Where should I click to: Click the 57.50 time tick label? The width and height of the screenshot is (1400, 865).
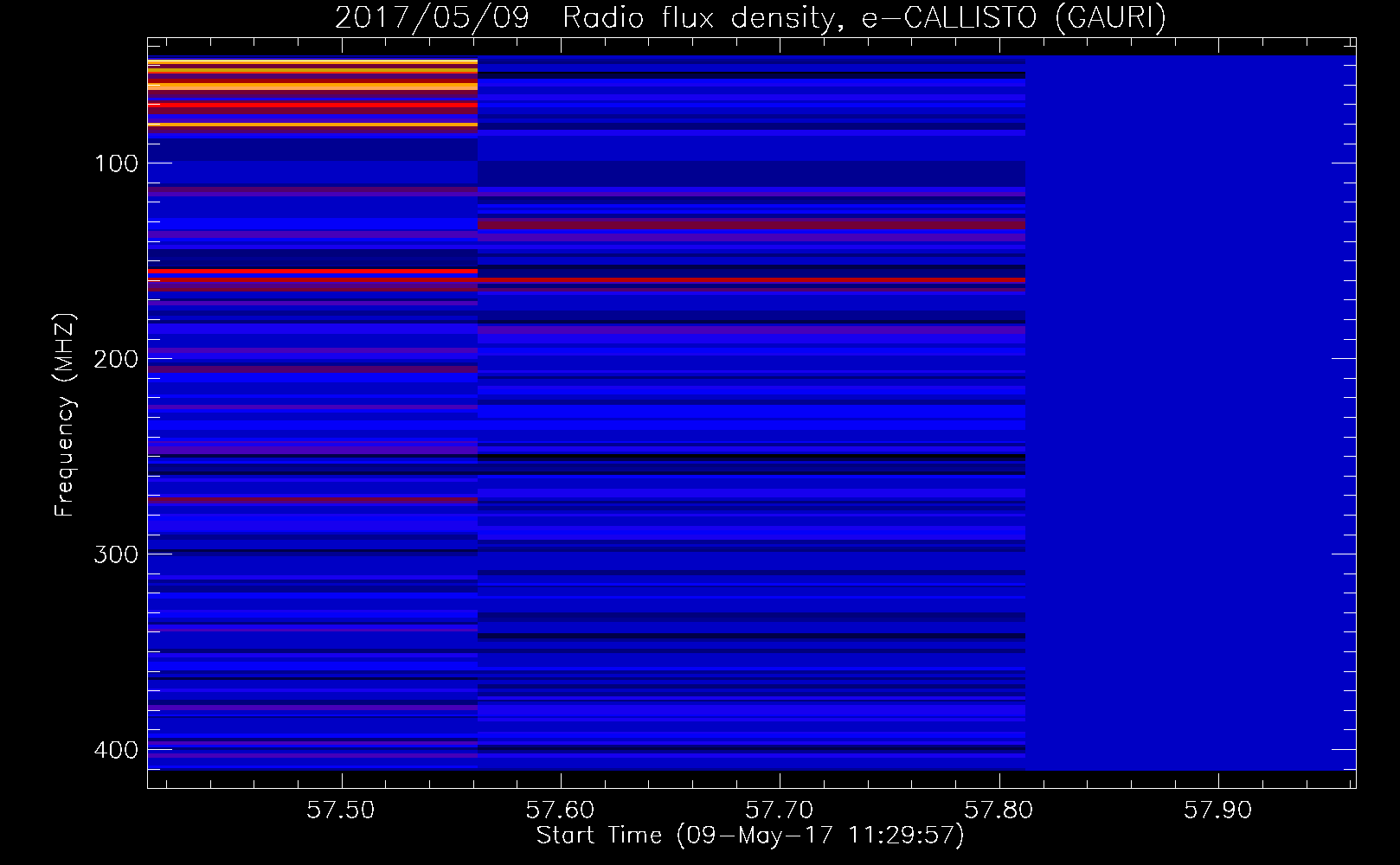(x=342, y=811)
